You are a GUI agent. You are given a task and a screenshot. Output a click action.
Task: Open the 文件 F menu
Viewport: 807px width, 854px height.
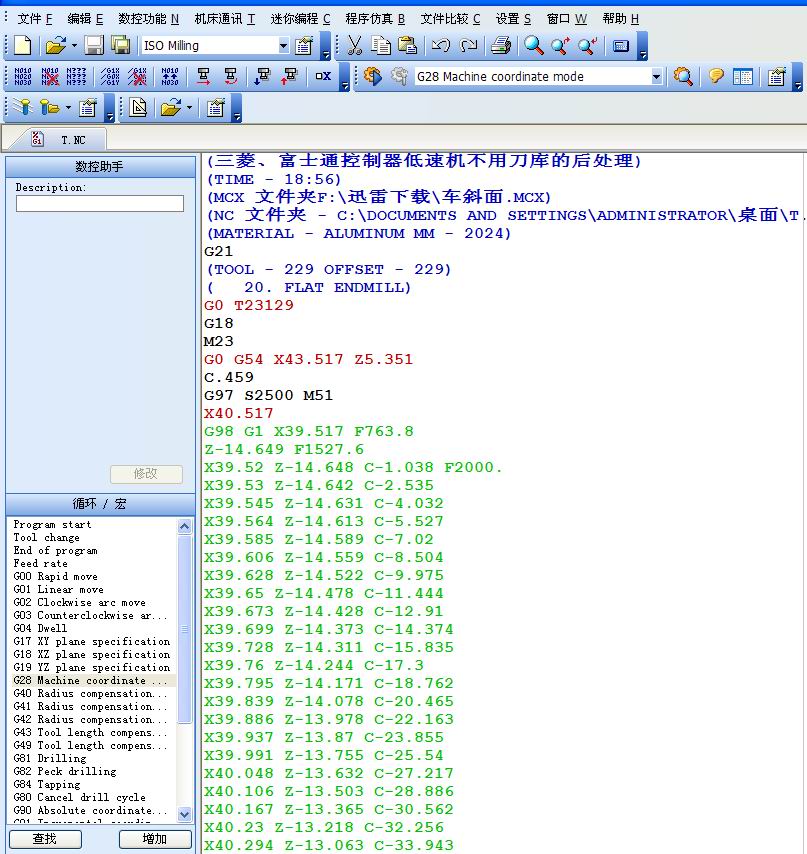tap(35, 19)
